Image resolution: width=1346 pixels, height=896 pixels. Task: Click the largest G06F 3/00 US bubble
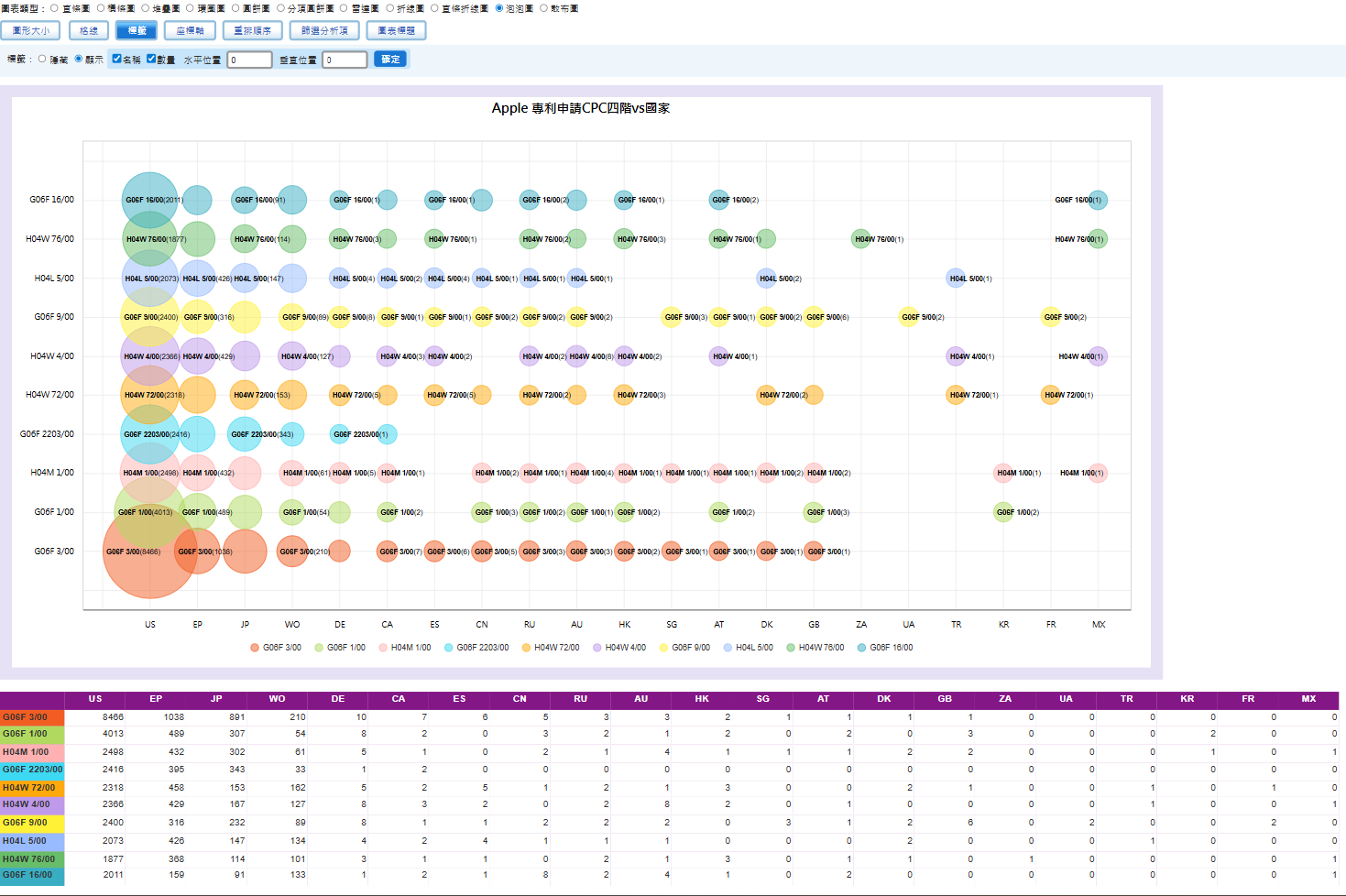[x=148, y=552]
